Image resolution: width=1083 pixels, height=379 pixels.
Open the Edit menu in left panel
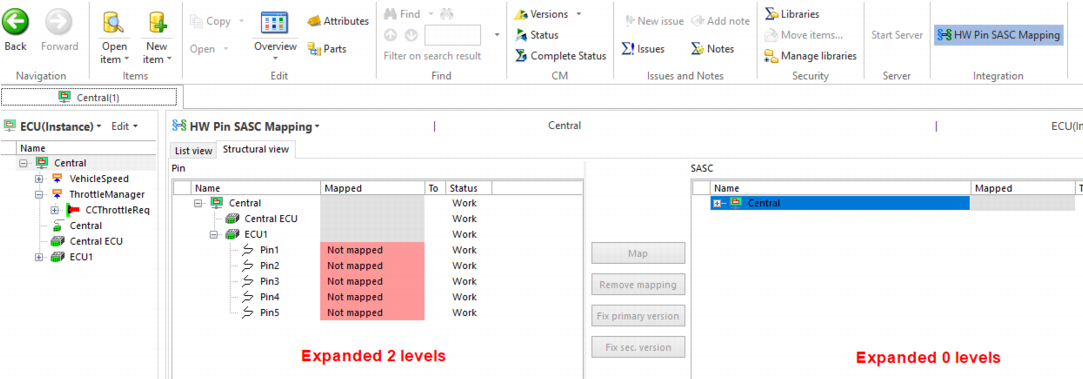pos(124,126)
